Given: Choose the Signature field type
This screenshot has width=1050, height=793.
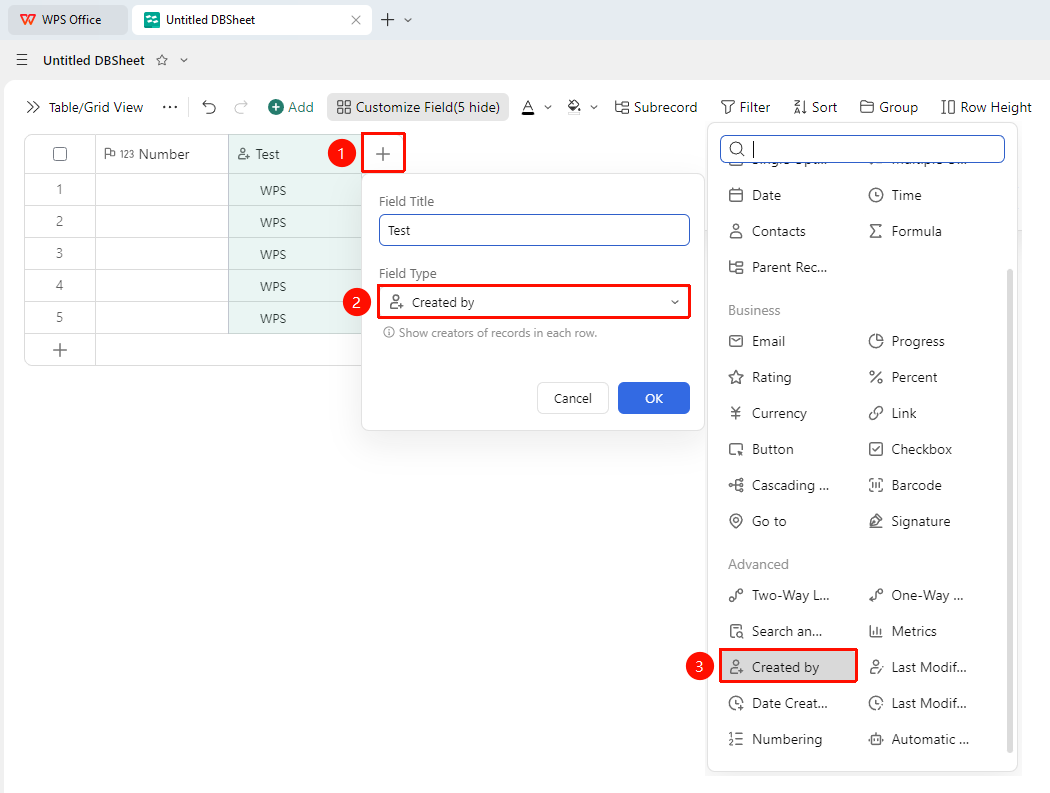Looking at the screenshot, I should pyautogui.click(x=909, y=521).
